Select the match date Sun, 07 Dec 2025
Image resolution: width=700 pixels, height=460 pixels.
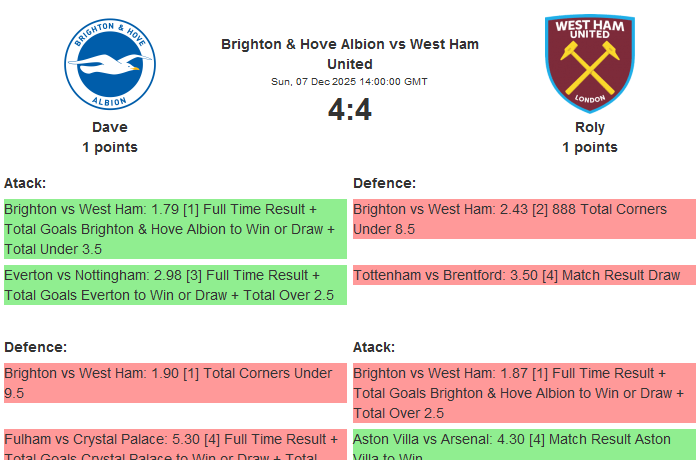tap(350, 82)
